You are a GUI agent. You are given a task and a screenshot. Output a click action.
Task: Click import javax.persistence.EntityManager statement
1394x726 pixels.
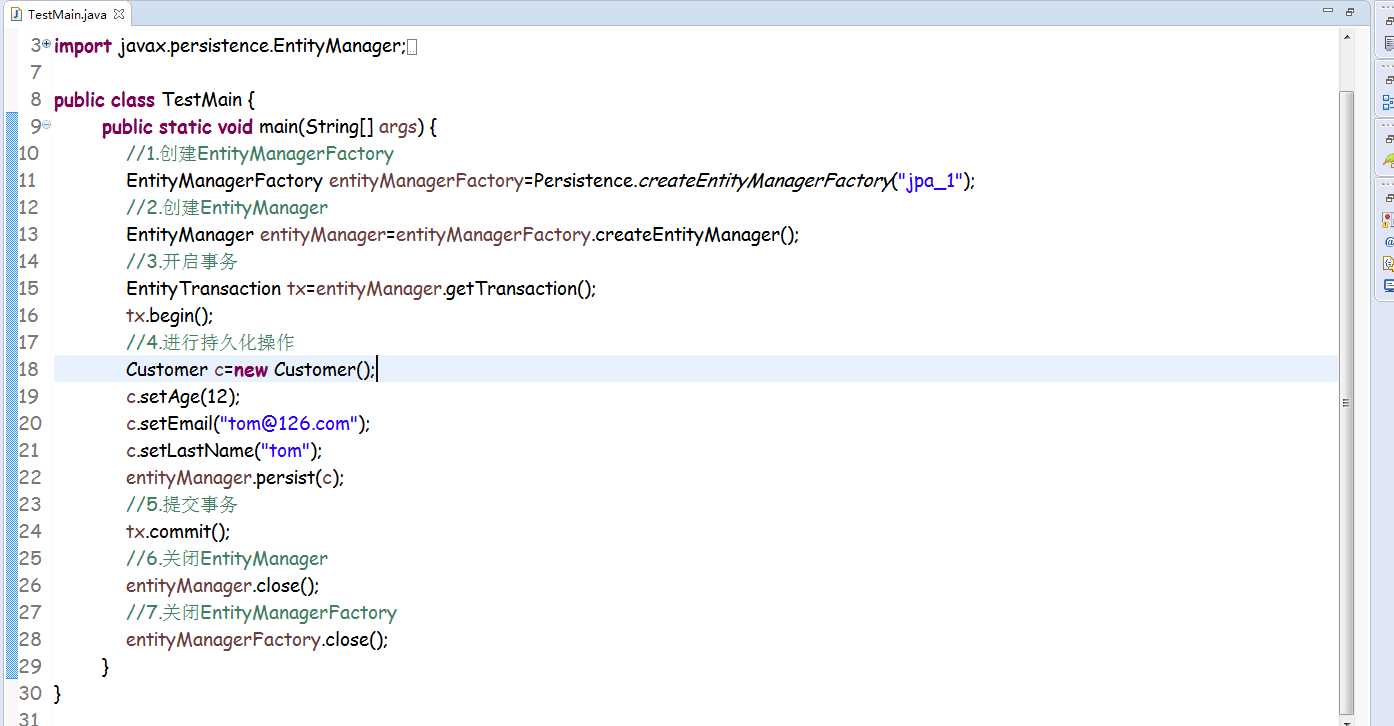click(230, 46)
